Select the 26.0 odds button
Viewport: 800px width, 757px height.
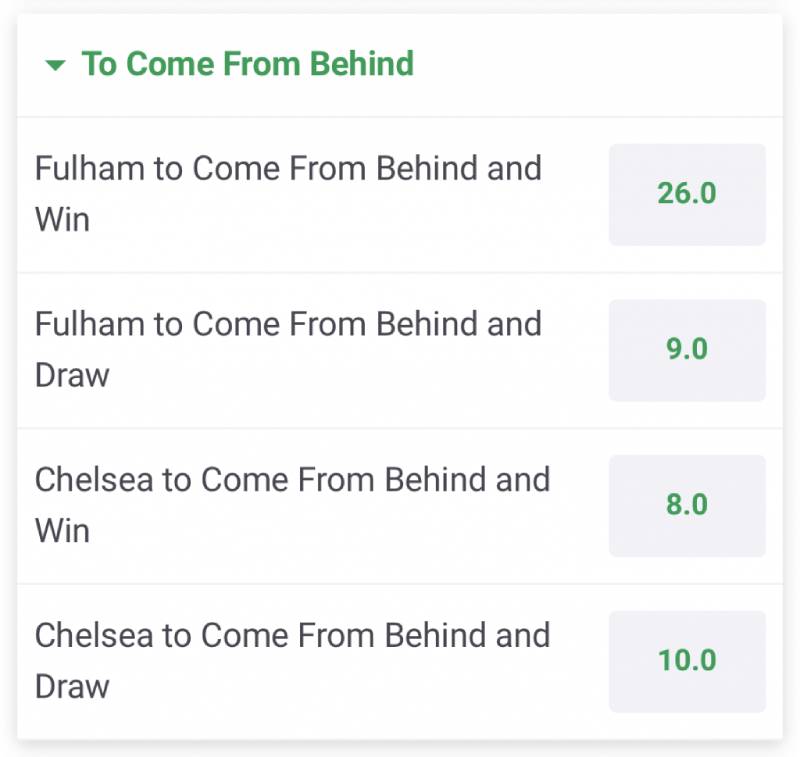point(687,194)
